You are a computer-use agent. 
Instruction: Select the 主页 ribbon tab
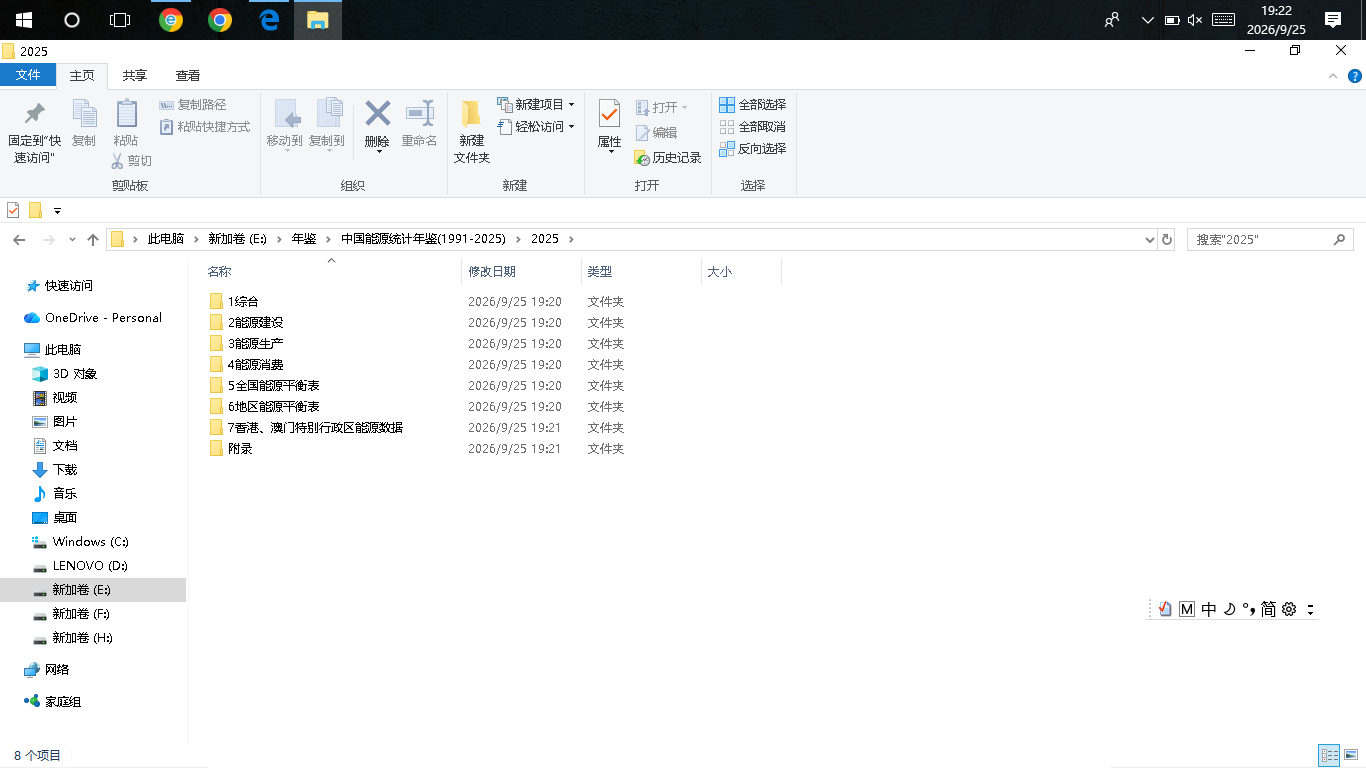tap(82, 76)
